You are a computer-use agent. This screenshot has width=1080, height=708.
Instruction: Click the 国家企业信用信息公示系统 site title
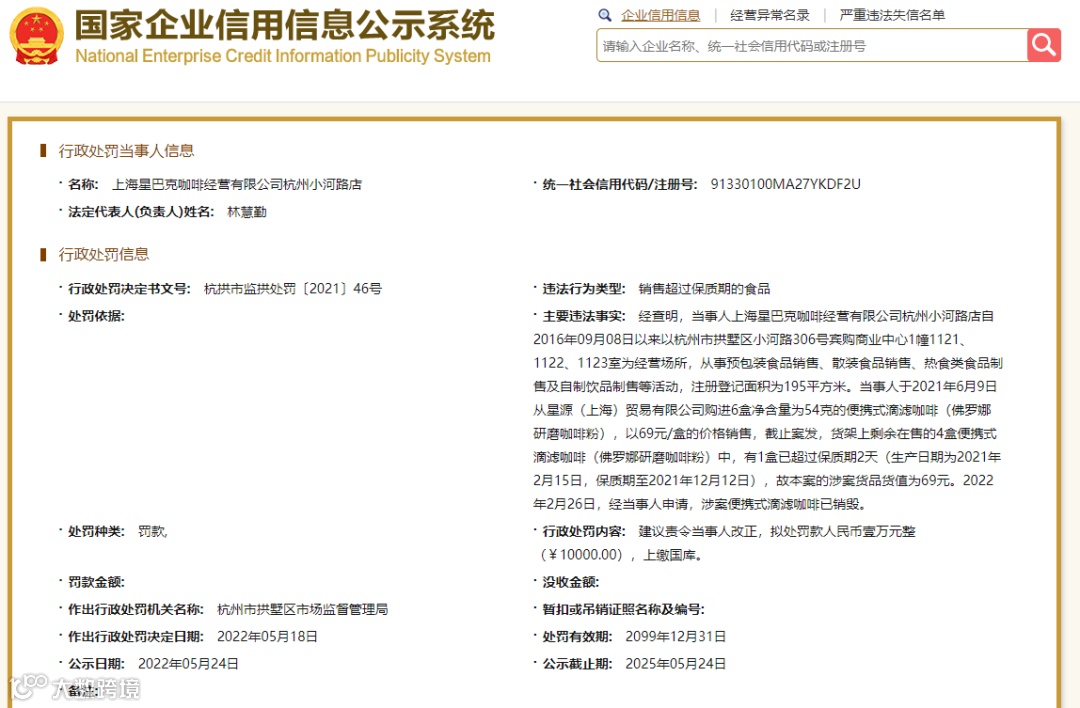(x=284, y=25)
